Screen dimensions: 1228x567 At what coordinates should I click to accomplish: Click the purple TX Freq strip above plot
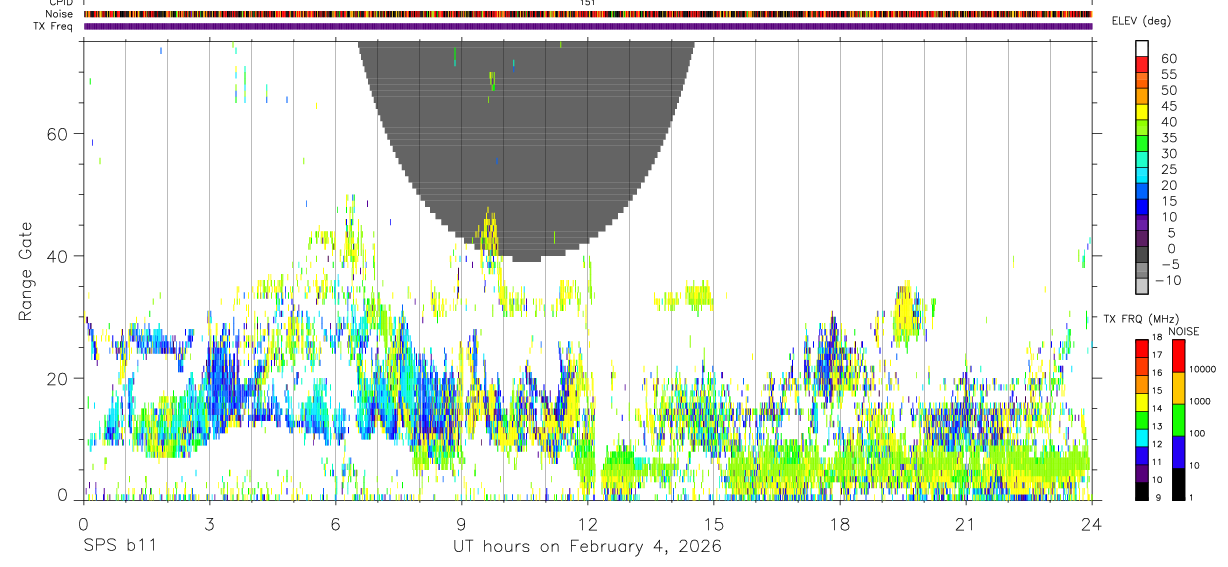click(587, 26)
